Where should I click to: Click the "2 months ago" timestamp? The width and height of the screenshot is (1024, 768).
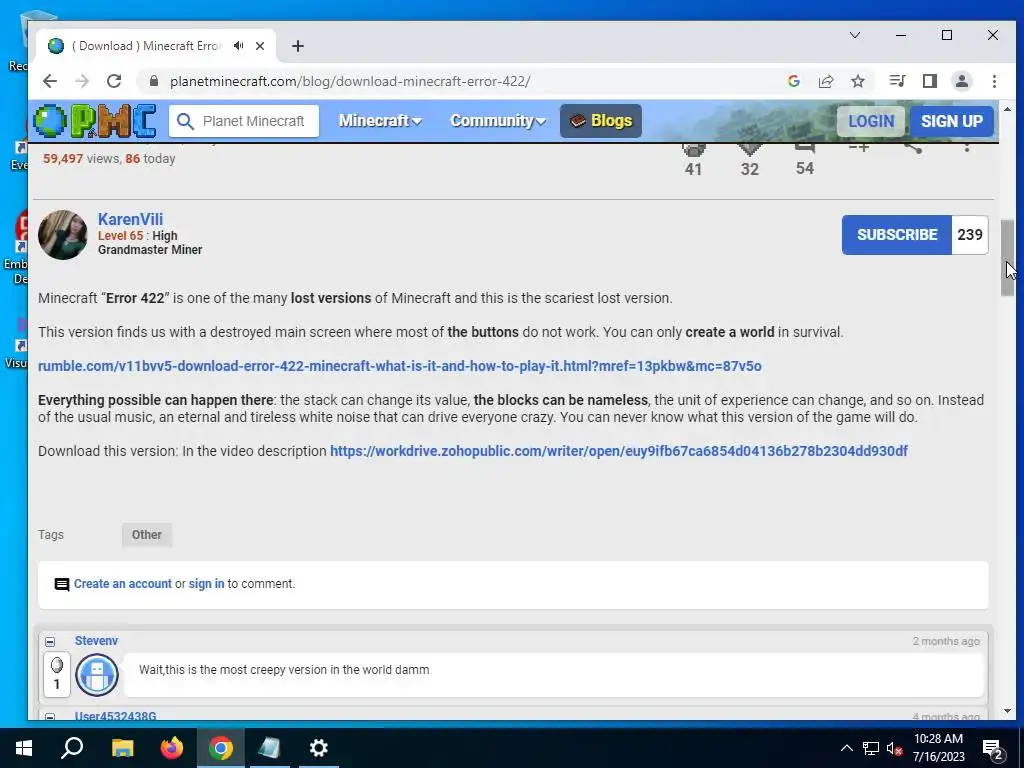click(x=946, y=641)
